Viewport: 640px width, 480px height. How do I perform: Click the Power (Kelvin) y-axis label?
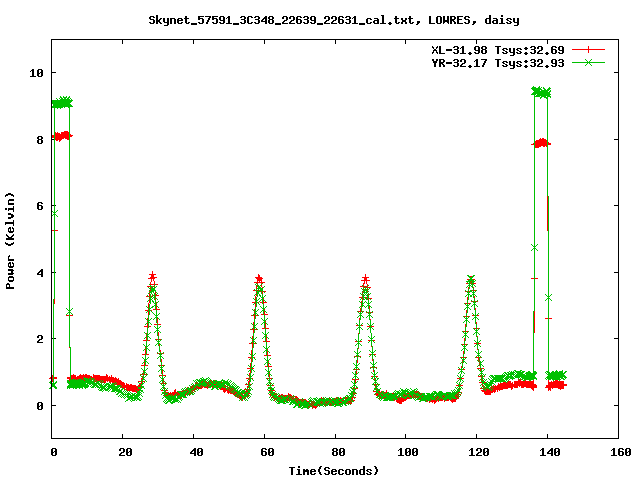click(x=10, y=241)
